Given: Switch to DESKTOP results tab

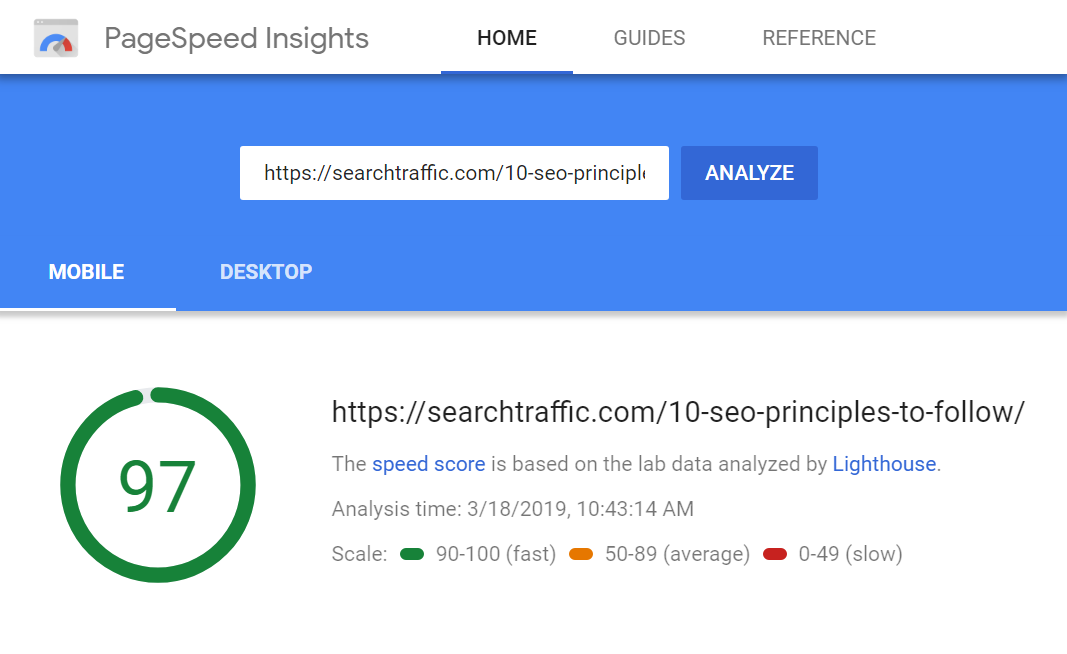Looking at the screenshot, I should [266, 272].
